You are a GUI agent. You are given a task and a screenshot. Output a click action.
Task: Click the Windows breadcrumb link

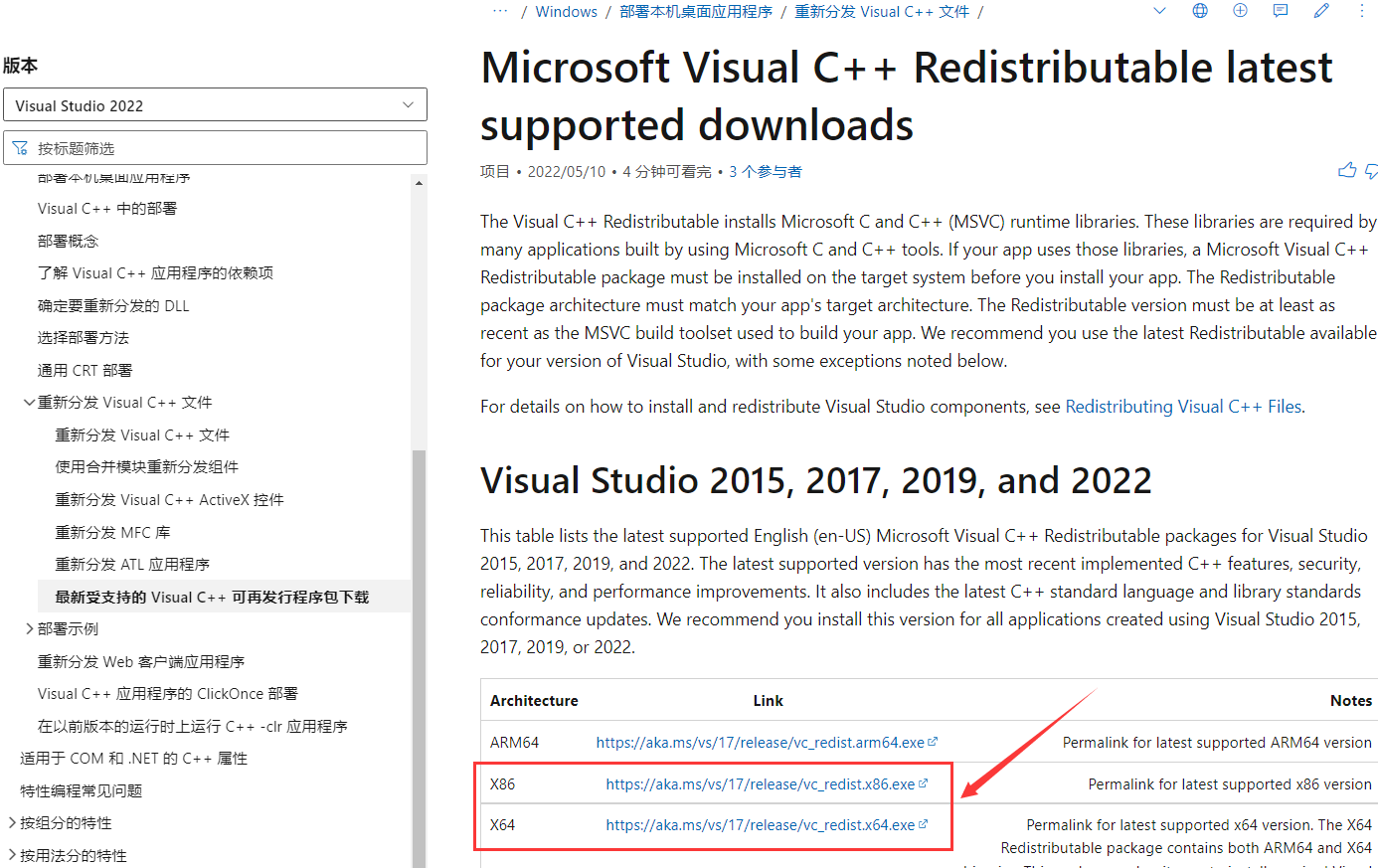coord(567,12)
